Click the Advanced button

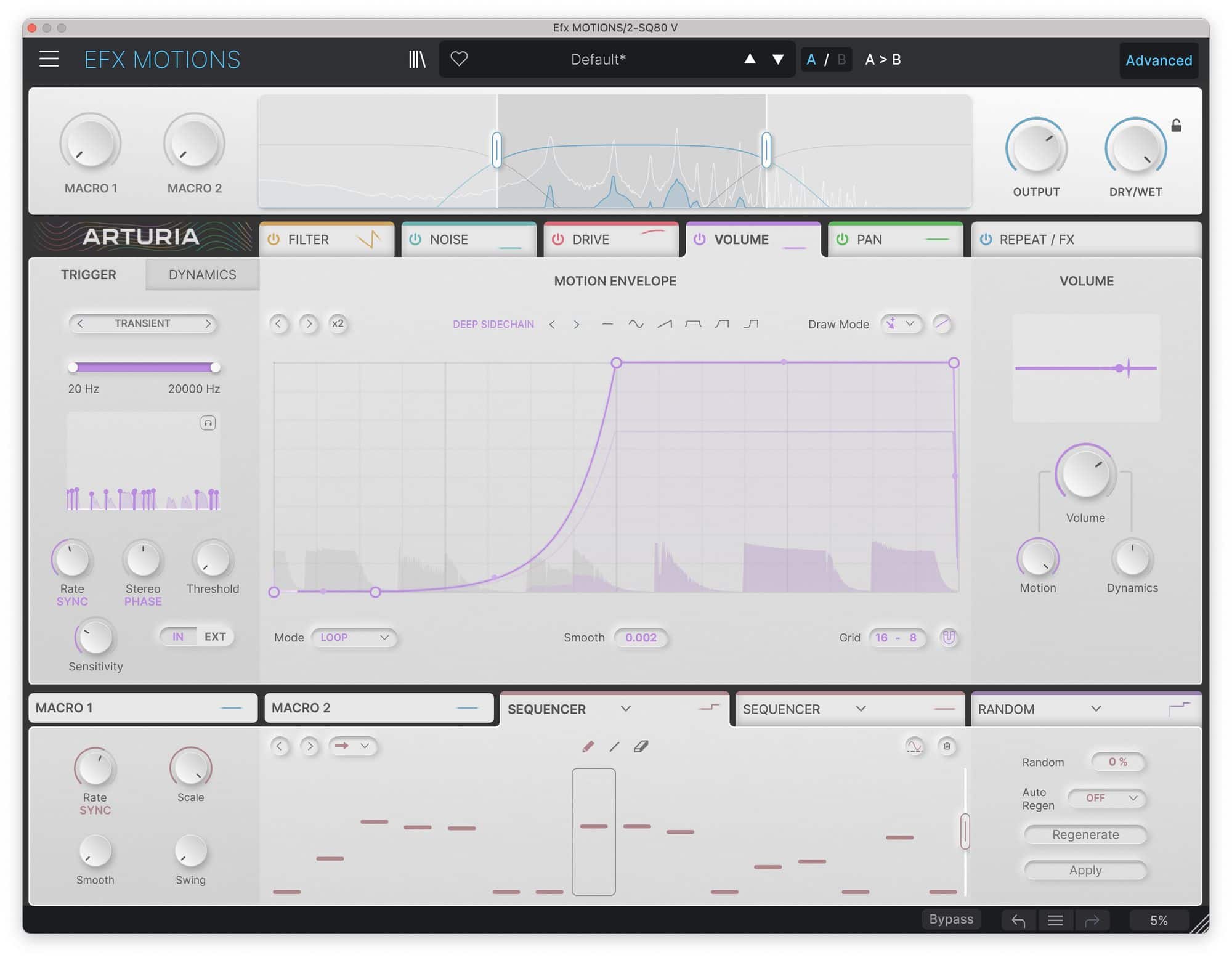(x=1158, y=60)
